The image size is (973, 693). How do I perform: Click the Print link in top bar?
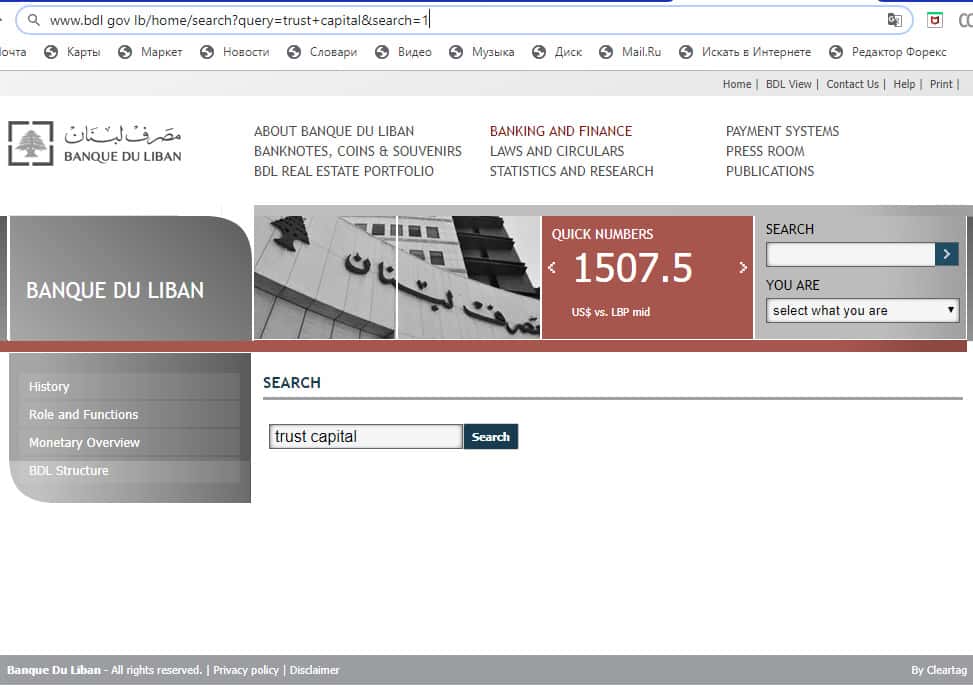941,84
